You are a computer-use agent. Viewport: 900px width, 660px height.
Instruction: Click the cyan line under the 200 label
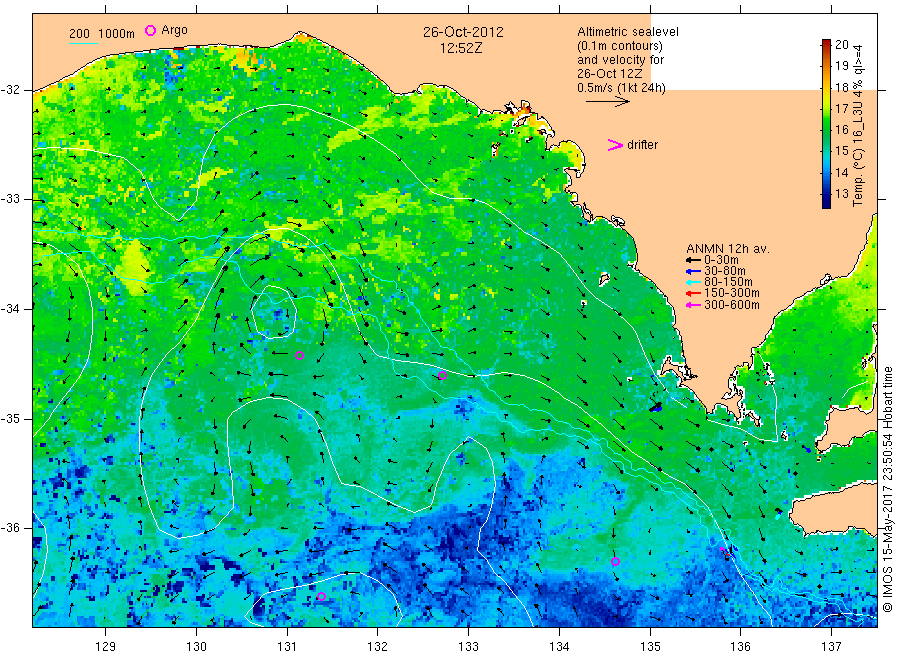[83, 43]
